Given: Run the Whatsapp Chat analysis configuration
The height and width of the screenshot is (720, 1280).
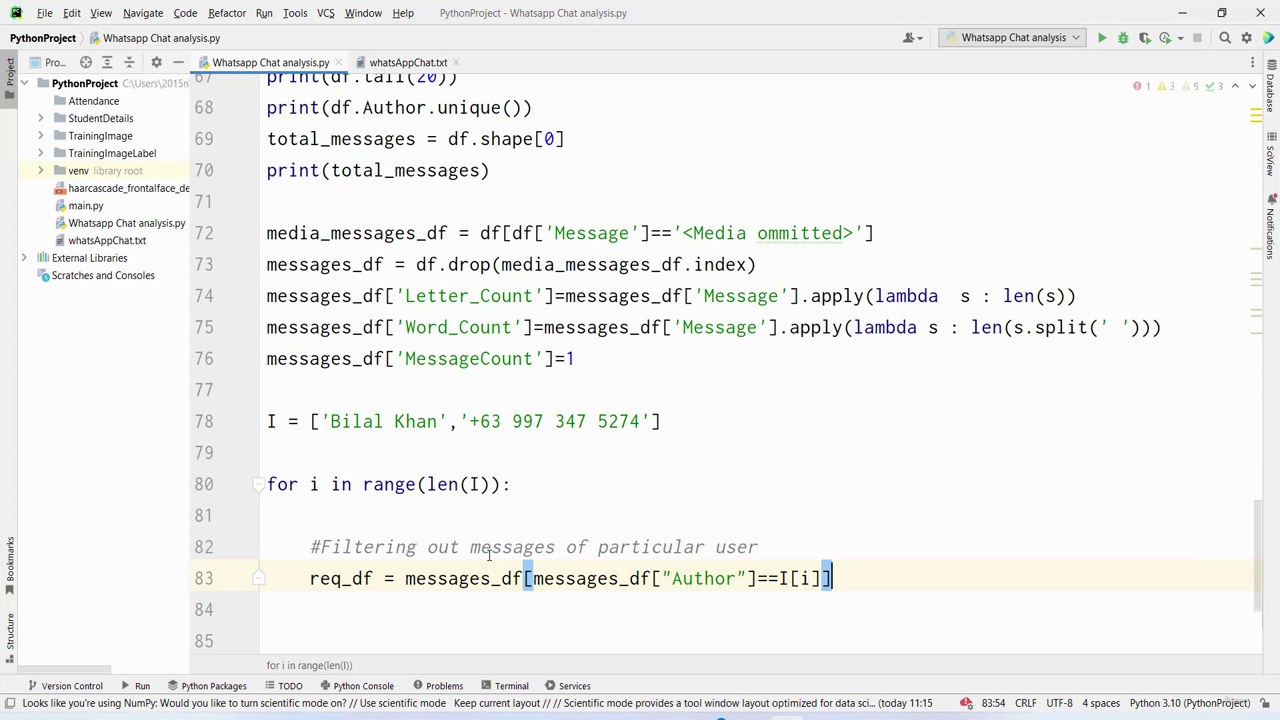Looking at the screenshot, I should click(1102, 38).
